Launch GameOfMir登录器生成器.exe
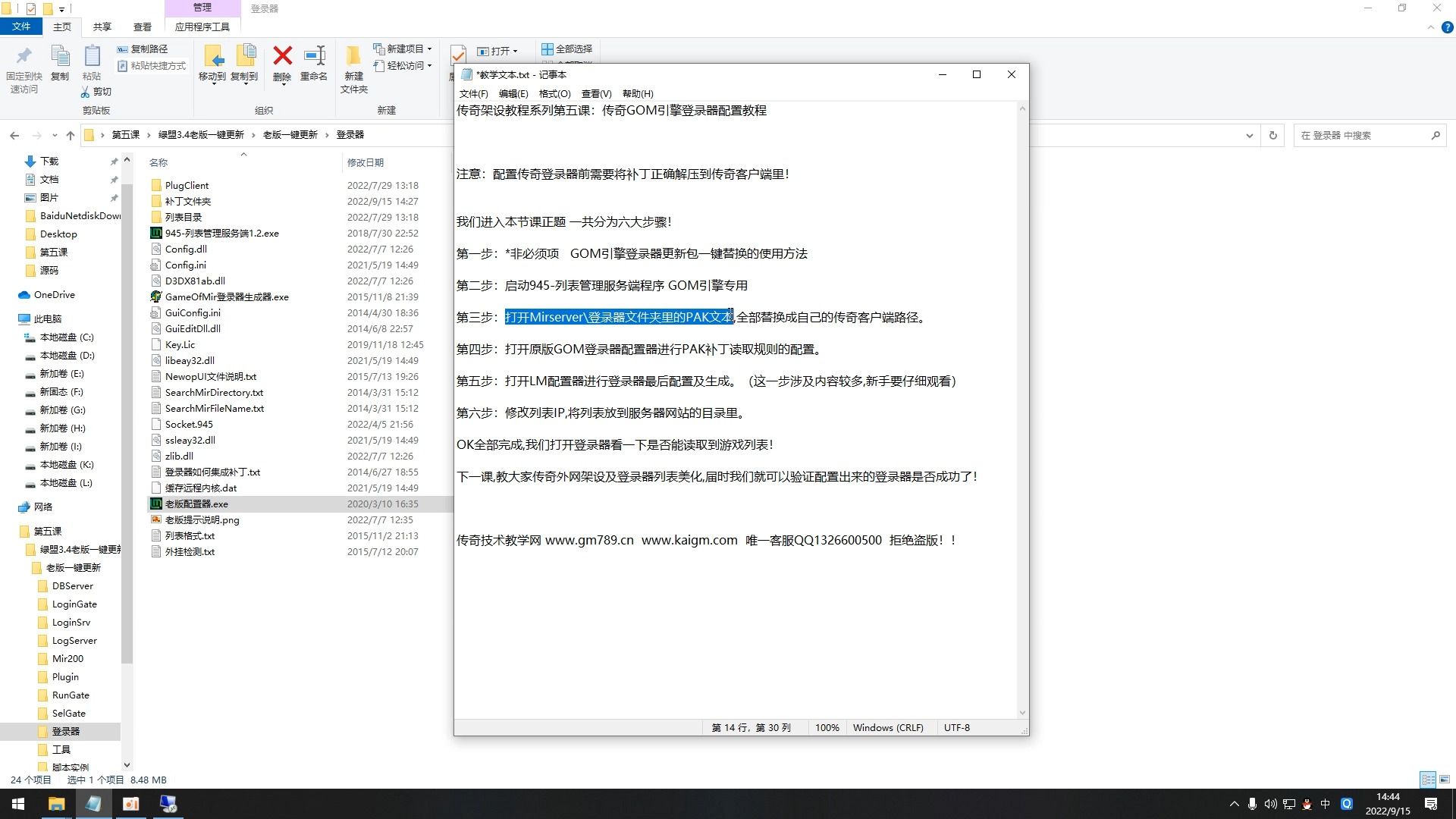The width and height of the screenshot is (1456, 819). pyautogui.click(x=227, y=297)
